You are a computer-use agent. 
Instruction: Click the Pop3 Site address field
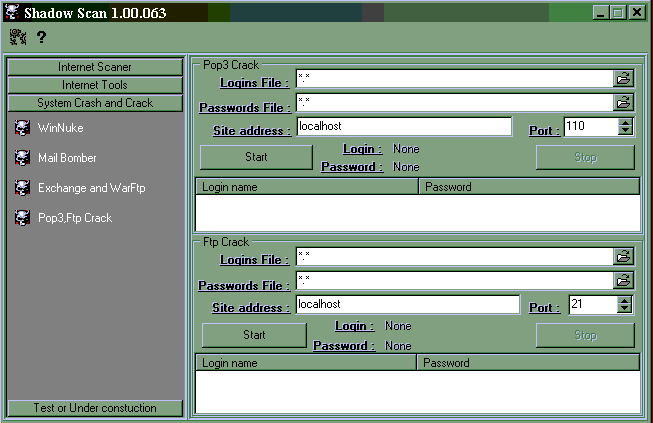(x=404, y=127)
